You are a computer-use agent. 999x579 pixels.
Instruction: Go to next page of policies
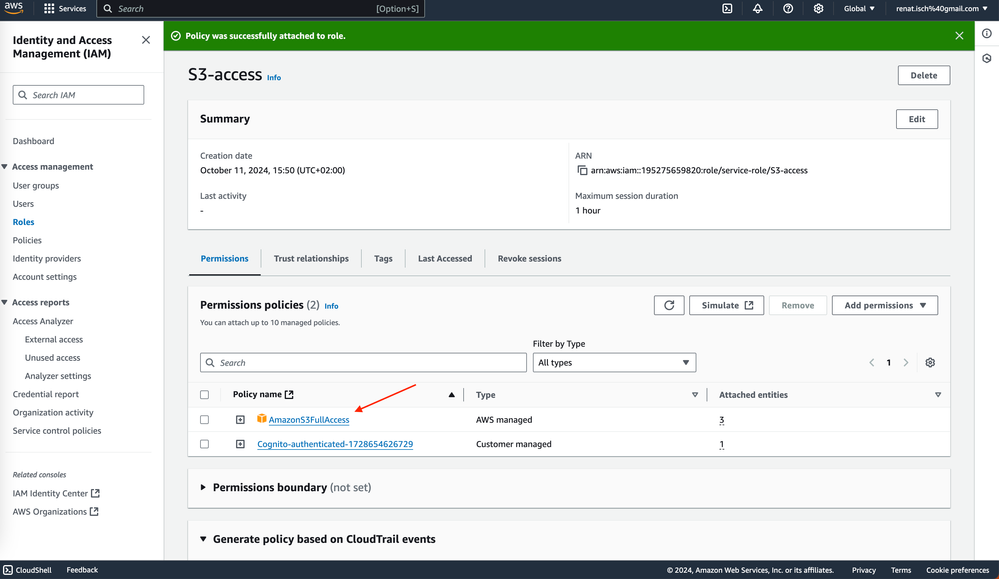(x=905, y=362)
